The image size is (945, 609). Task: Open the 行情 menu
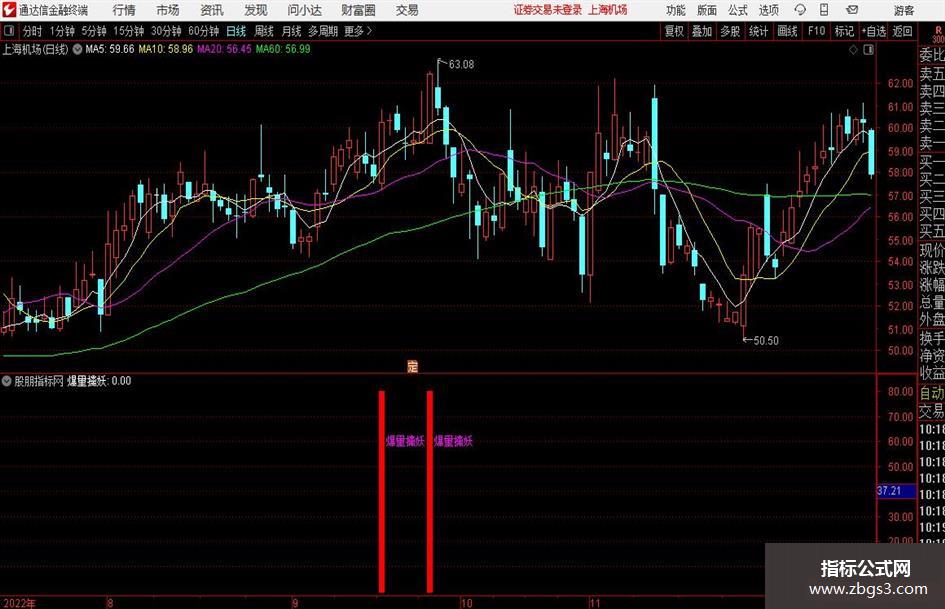click(x=124, y=10)
